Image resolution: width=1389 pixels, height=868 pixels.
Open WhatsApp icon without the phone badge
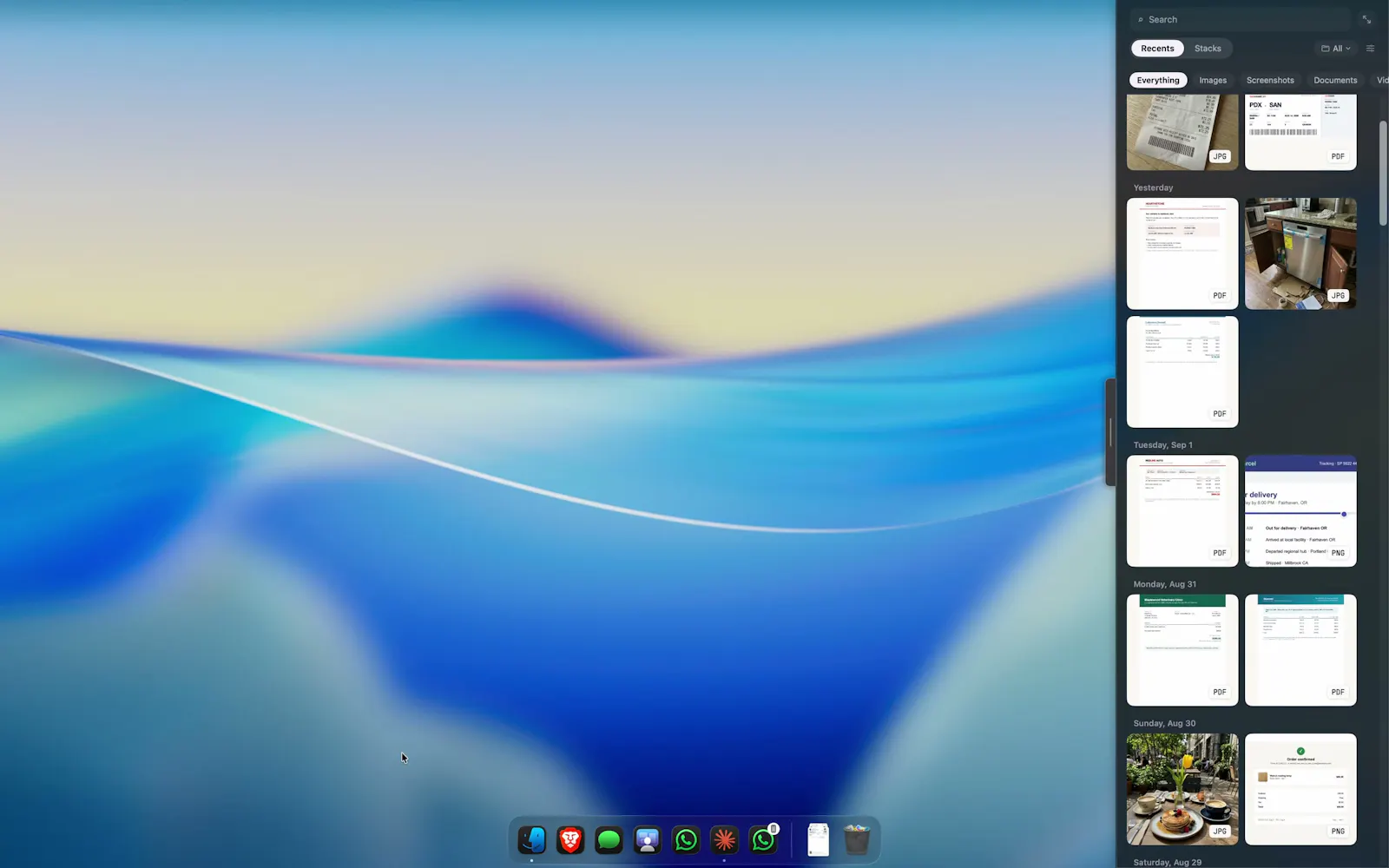tap(686, 839)
